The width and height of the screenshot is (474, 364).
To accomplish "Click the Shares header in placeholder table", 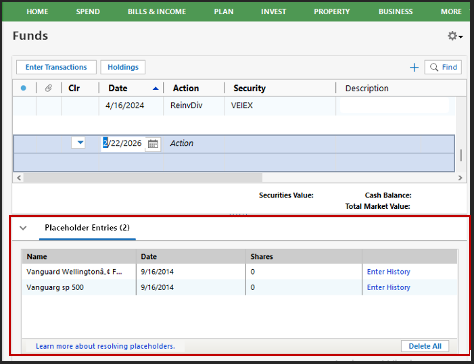I will tap(262, 257).
